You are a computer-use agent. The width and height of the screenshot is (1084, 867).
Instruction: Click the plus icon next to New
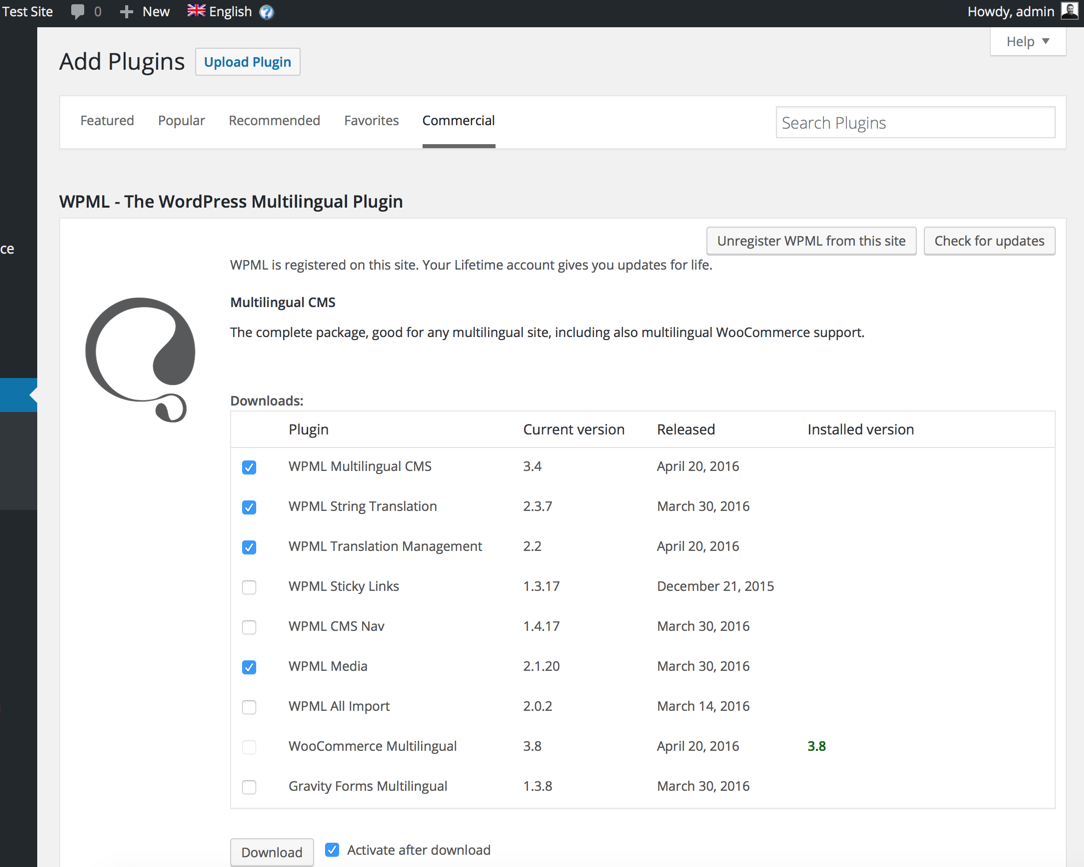coord(126,12)
